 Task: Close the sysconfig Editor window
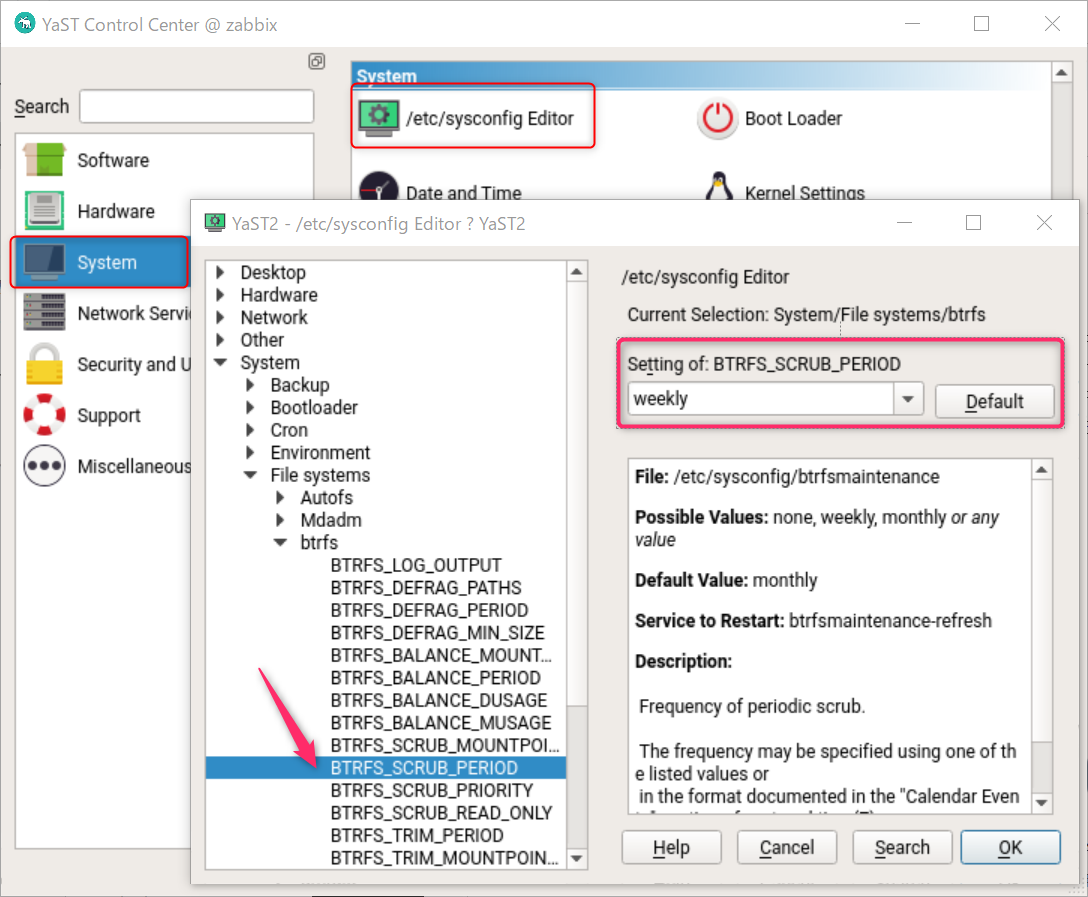click(x=1044, y=223)
